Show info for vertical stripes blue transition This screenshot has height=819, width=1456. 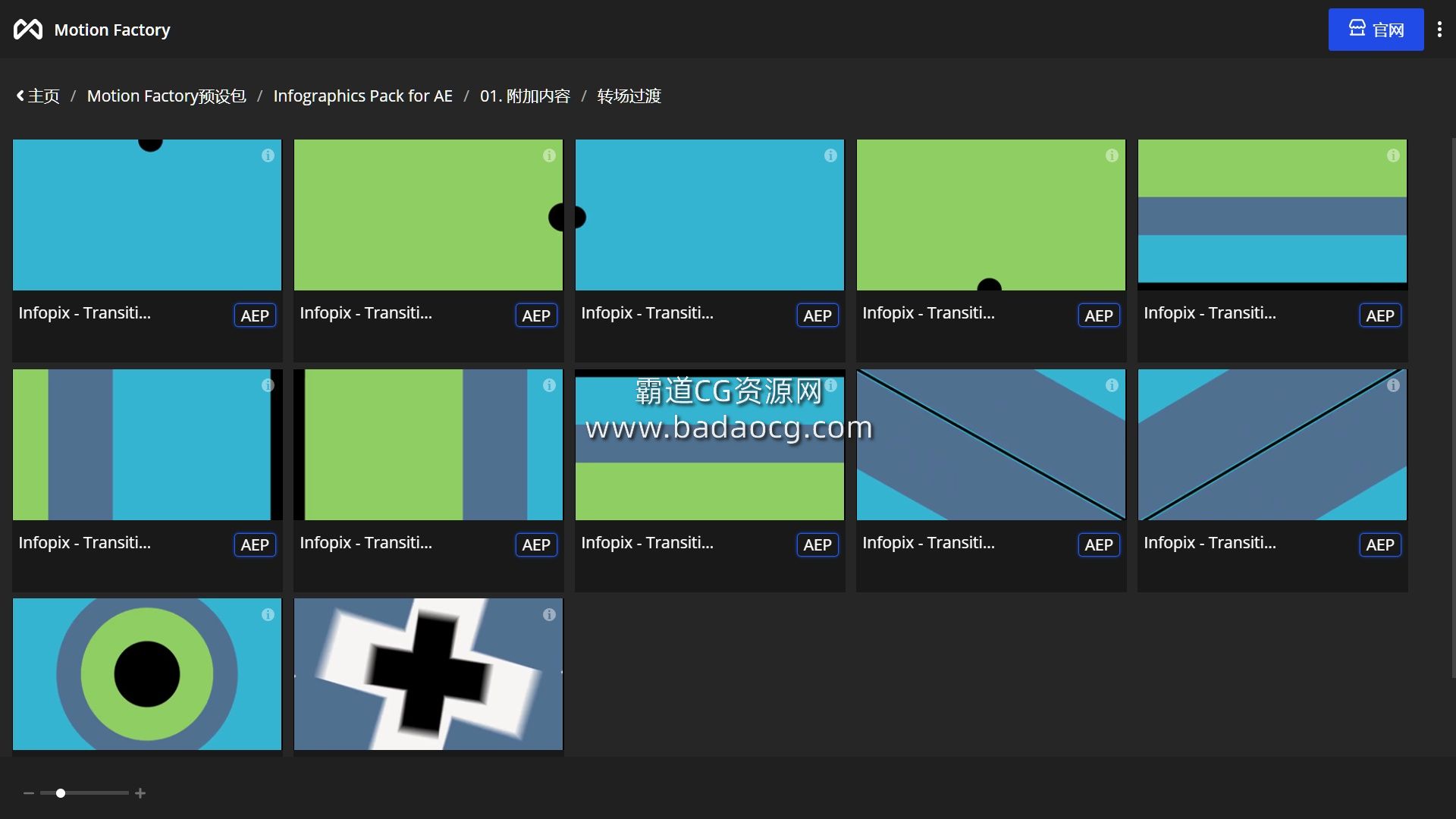coord(268,385)
